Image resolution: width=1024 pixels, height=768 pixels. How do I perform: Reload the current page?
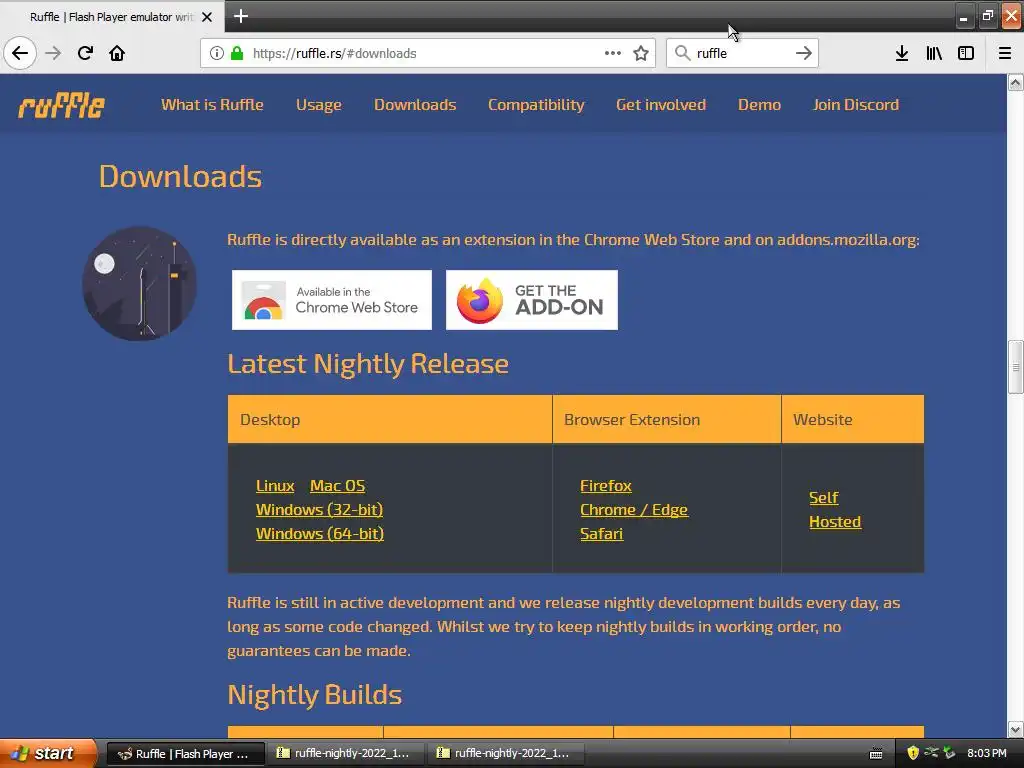(85, 53)
